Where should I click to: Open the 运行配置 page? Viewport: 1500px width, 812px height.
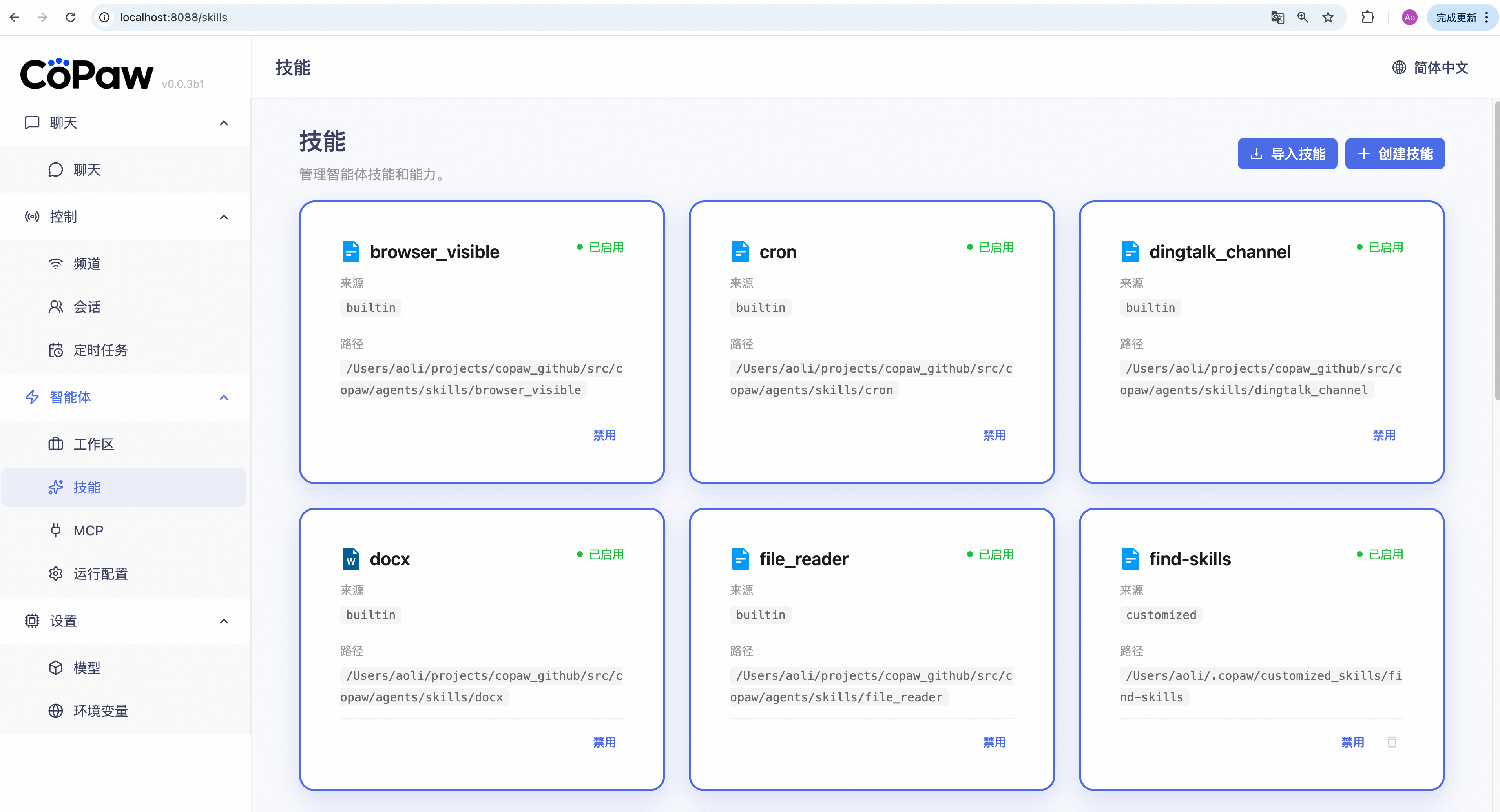(124, 573)
